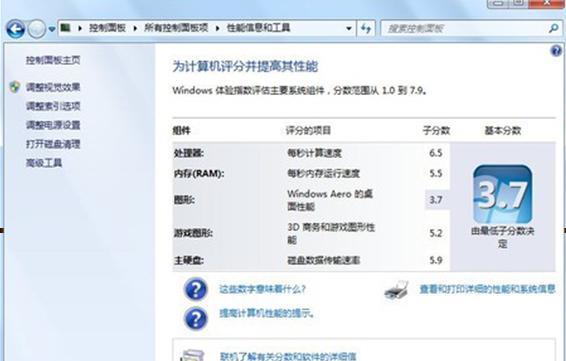The height and width of the screenshot is (361, 566).
Task: Expand the arrow after 所有控制面板项 breadcrumb
Action: click(x=217, y=28)
